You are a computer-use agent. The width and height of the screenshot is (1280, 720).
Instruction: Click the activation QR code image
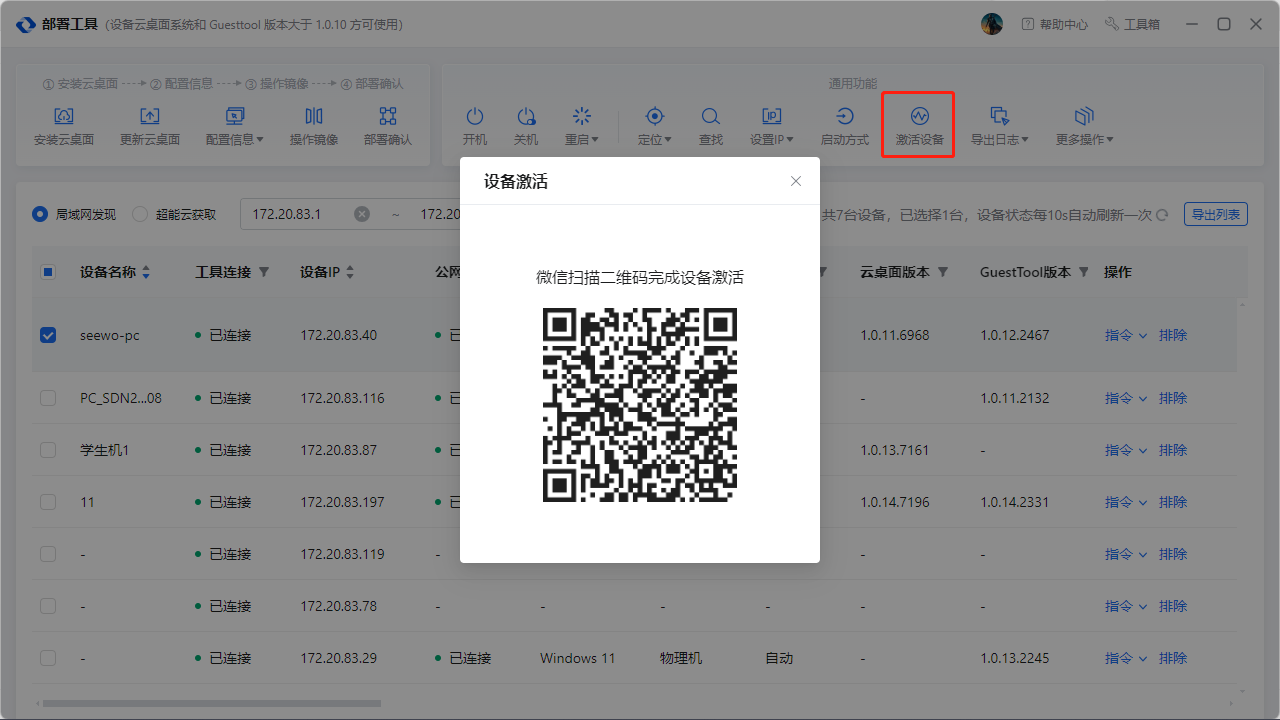[640, 405]
